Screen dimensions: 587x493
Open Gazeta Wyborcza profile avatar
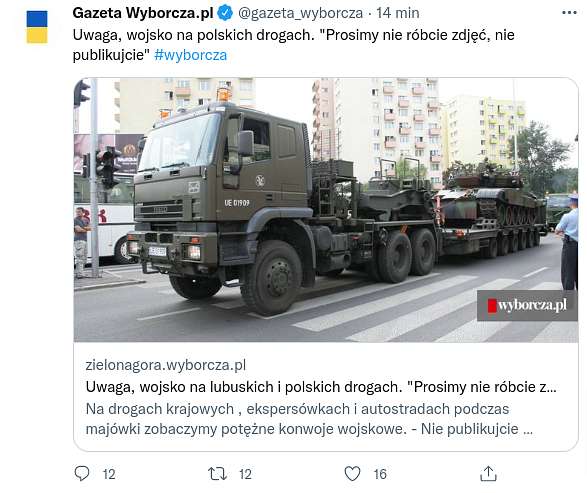(37, 27)
